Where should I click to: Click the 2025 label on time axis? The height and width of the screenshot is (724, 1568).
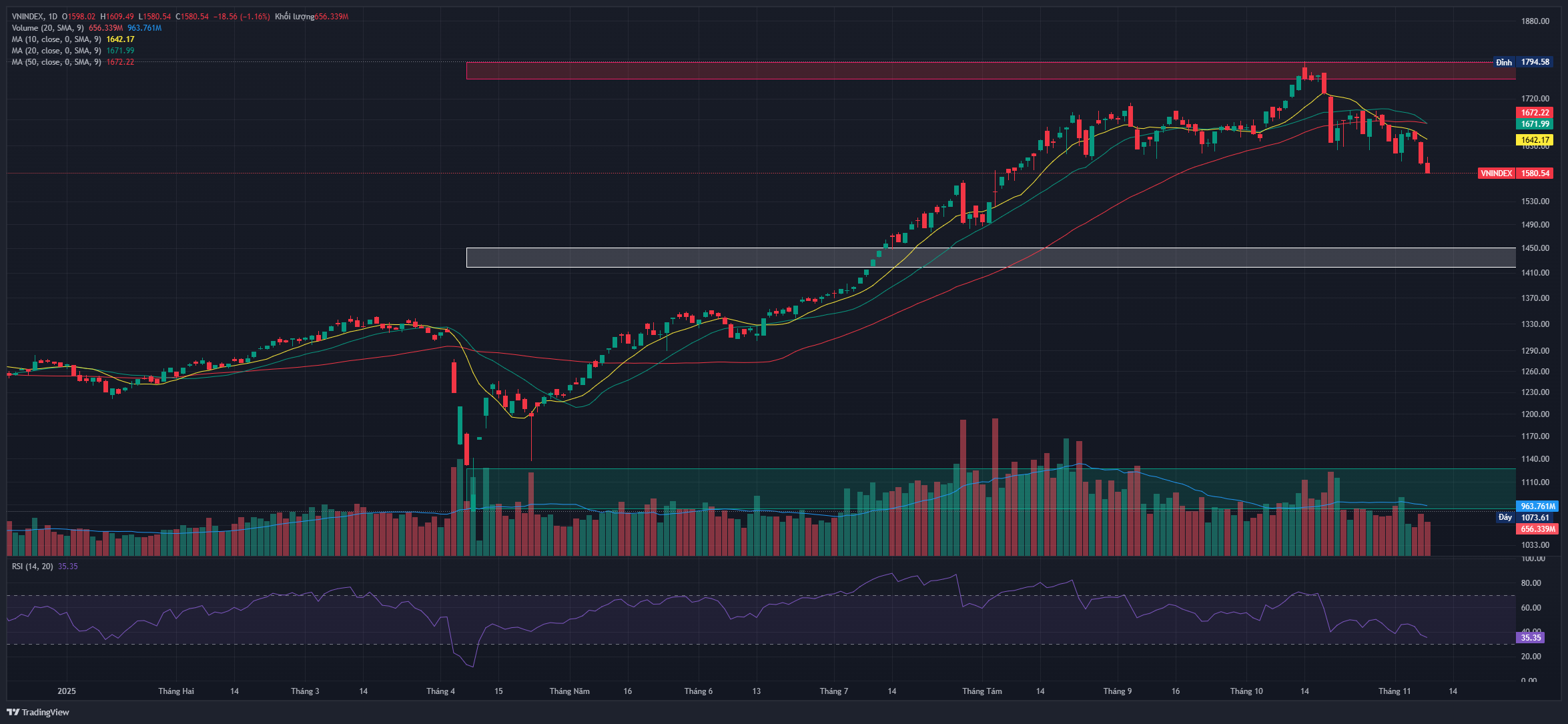click(67, 691)
